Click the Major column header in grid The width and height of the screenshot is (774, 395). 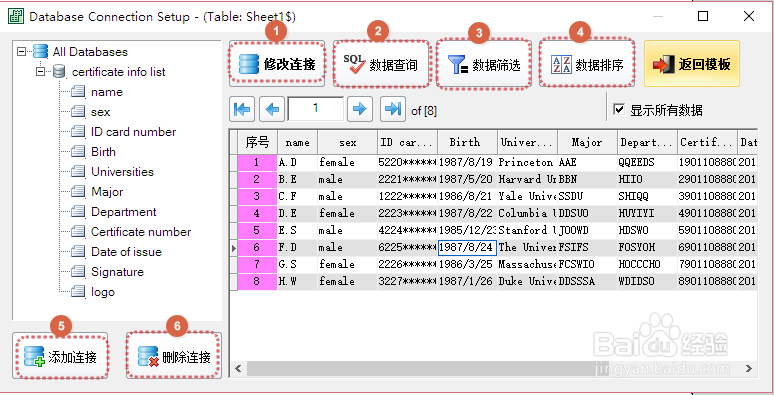587,142
